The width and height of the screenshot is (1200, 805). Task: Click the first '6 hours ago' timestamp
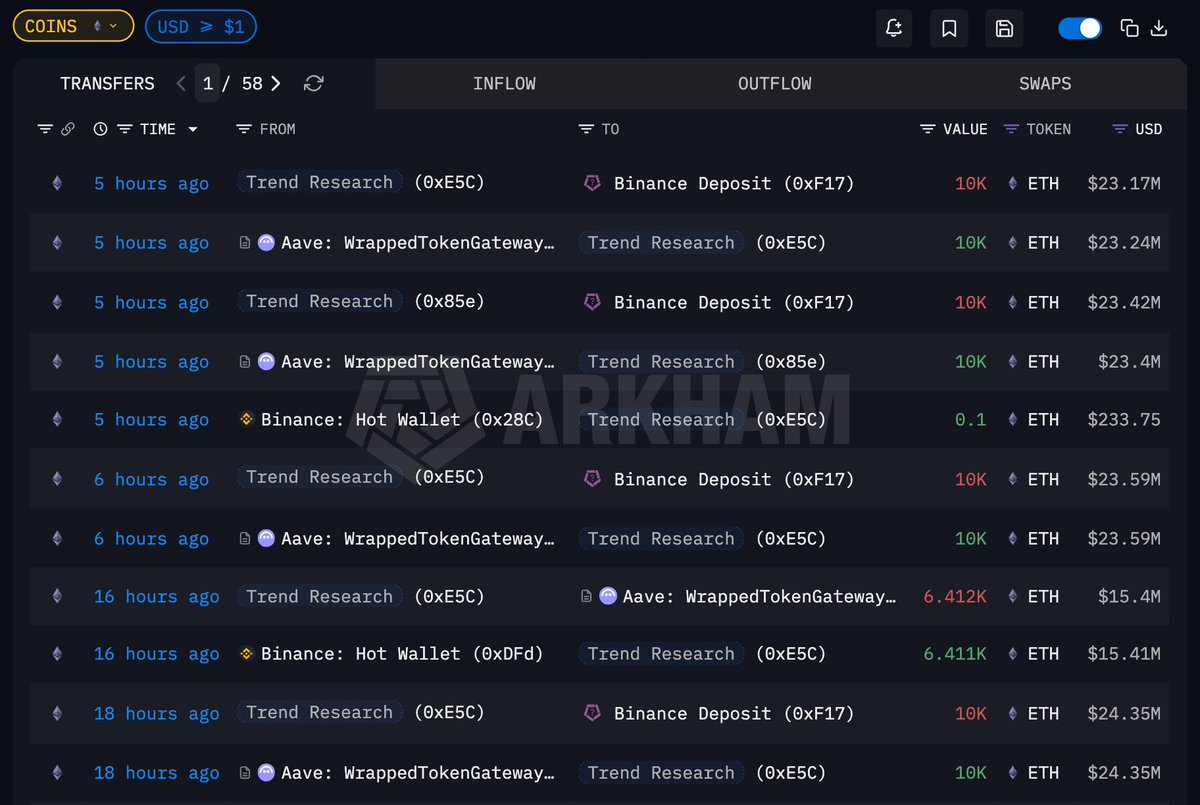pyautogui.click(x=151, y=480)
